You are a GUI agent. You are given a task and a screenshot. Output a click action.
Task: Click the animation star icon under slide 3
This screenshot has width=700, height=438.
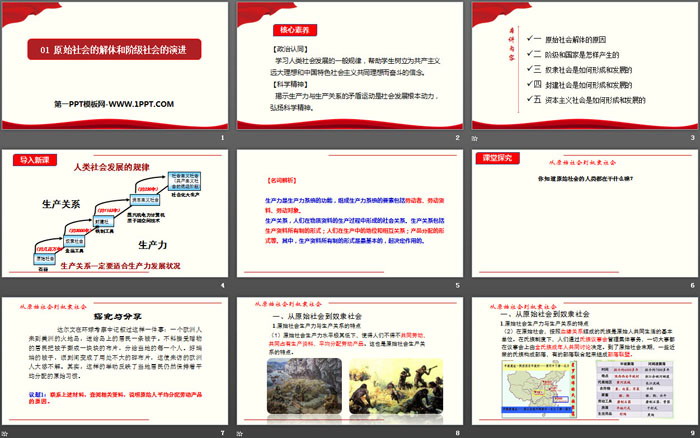475,138
